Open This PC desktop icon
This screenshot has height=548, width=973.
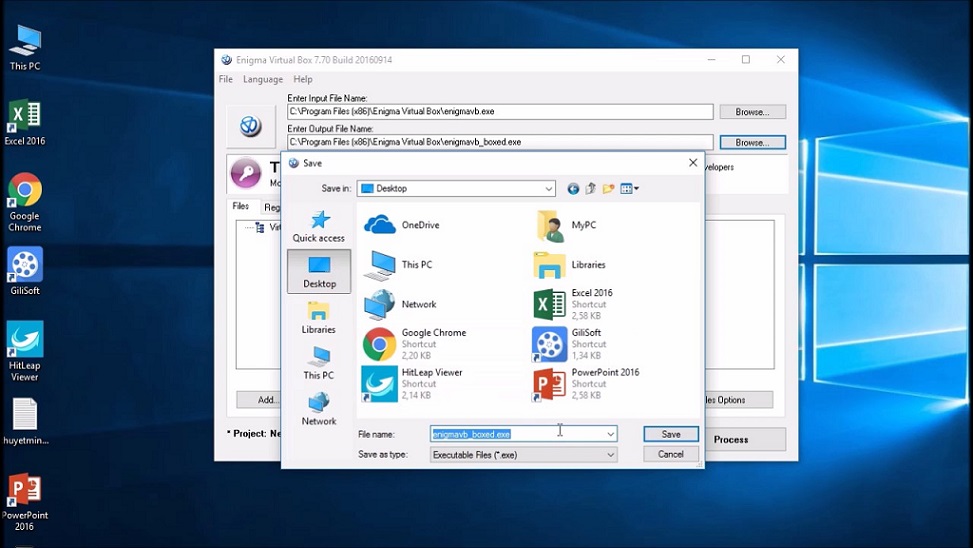[x=25, y=48]
